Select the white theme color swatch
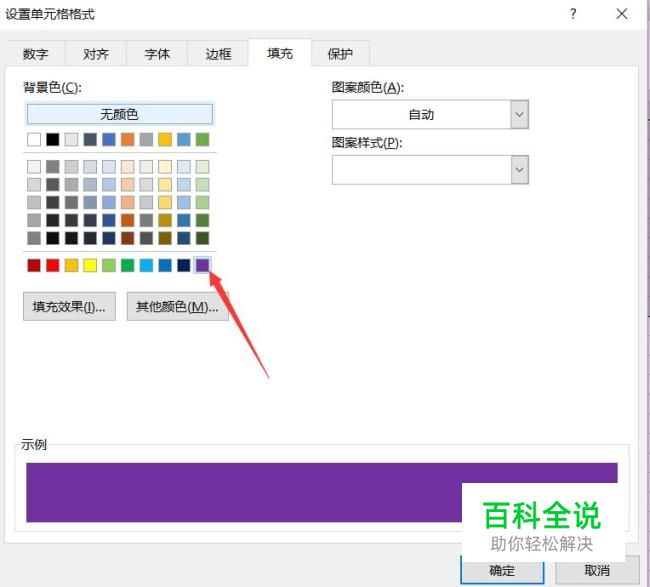650x587 pixels. click(34, 140)
